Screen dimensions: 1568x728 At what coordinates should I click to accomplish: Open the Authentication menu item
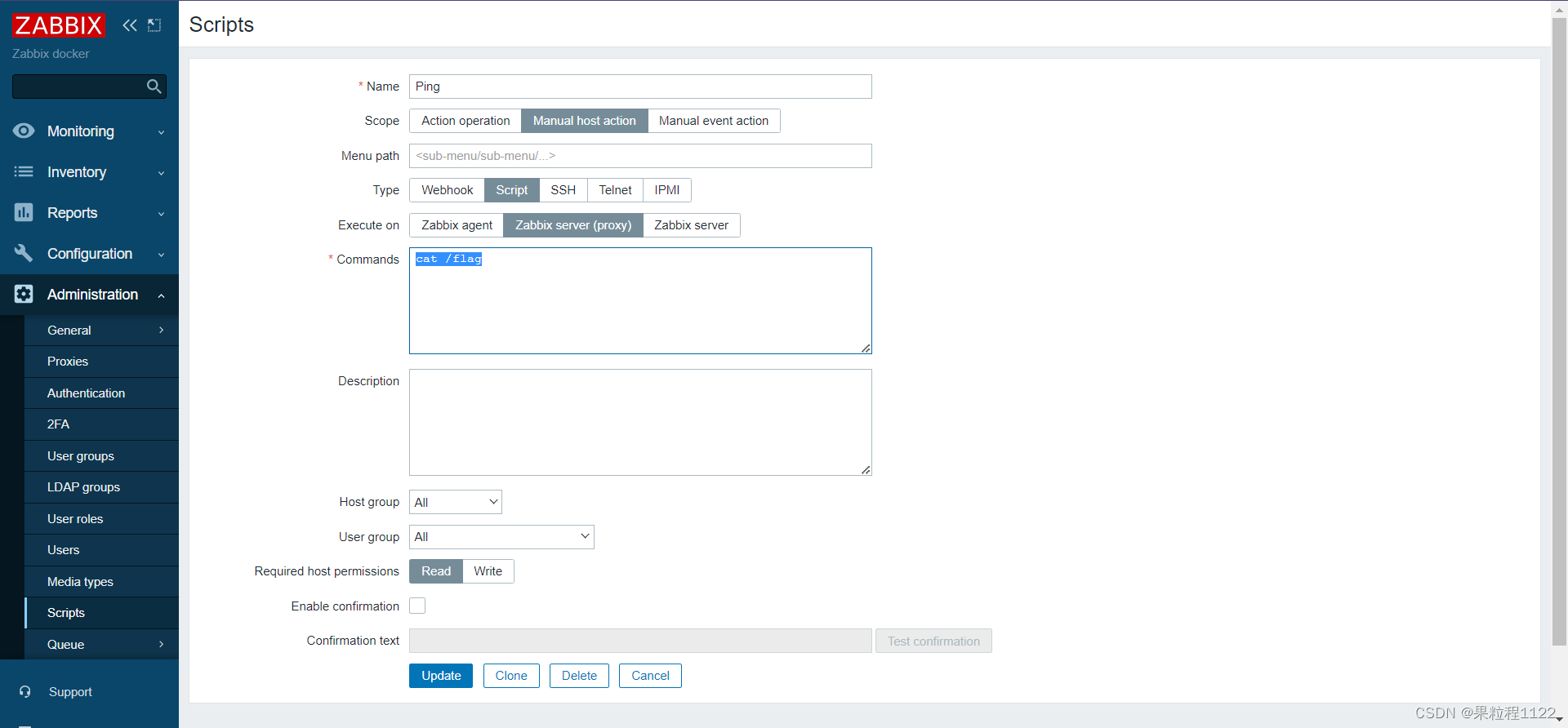point(101,393)
